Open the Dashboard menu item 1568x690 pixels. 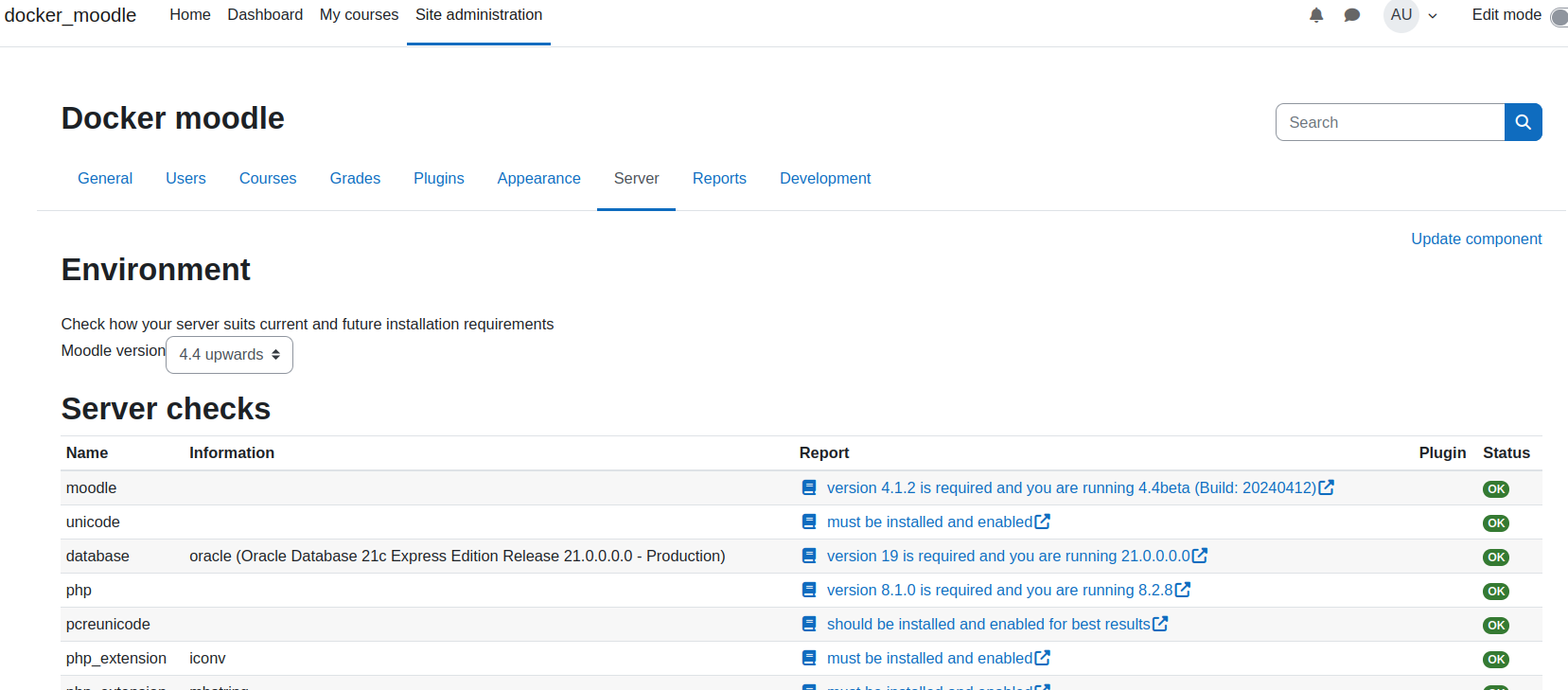[265, 15]
